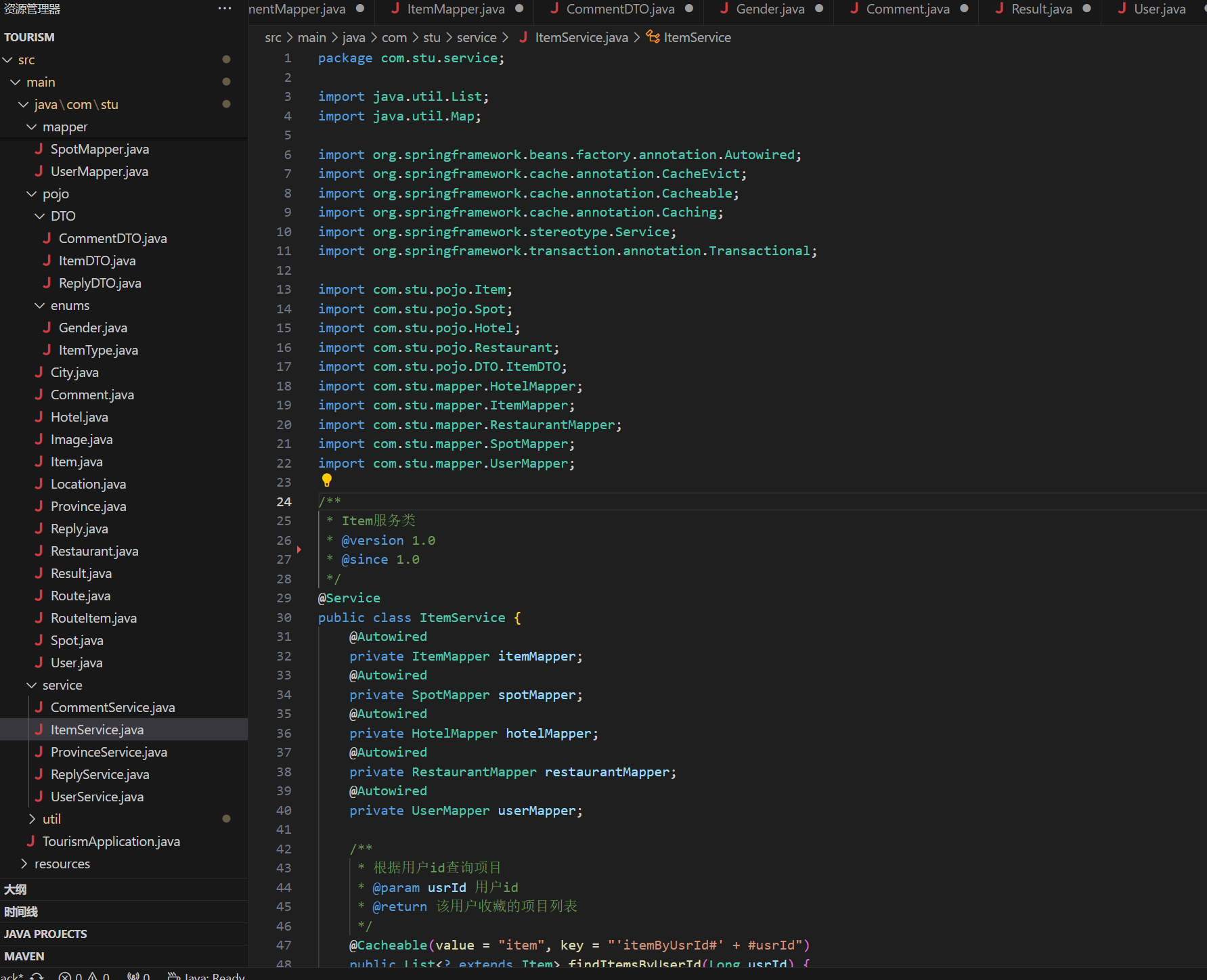Image resolution: width=1207 pixels, height=980 pixels.
Task: Click the ItemService class symbol in breadcrumb
Action: (x=697, y=37)
